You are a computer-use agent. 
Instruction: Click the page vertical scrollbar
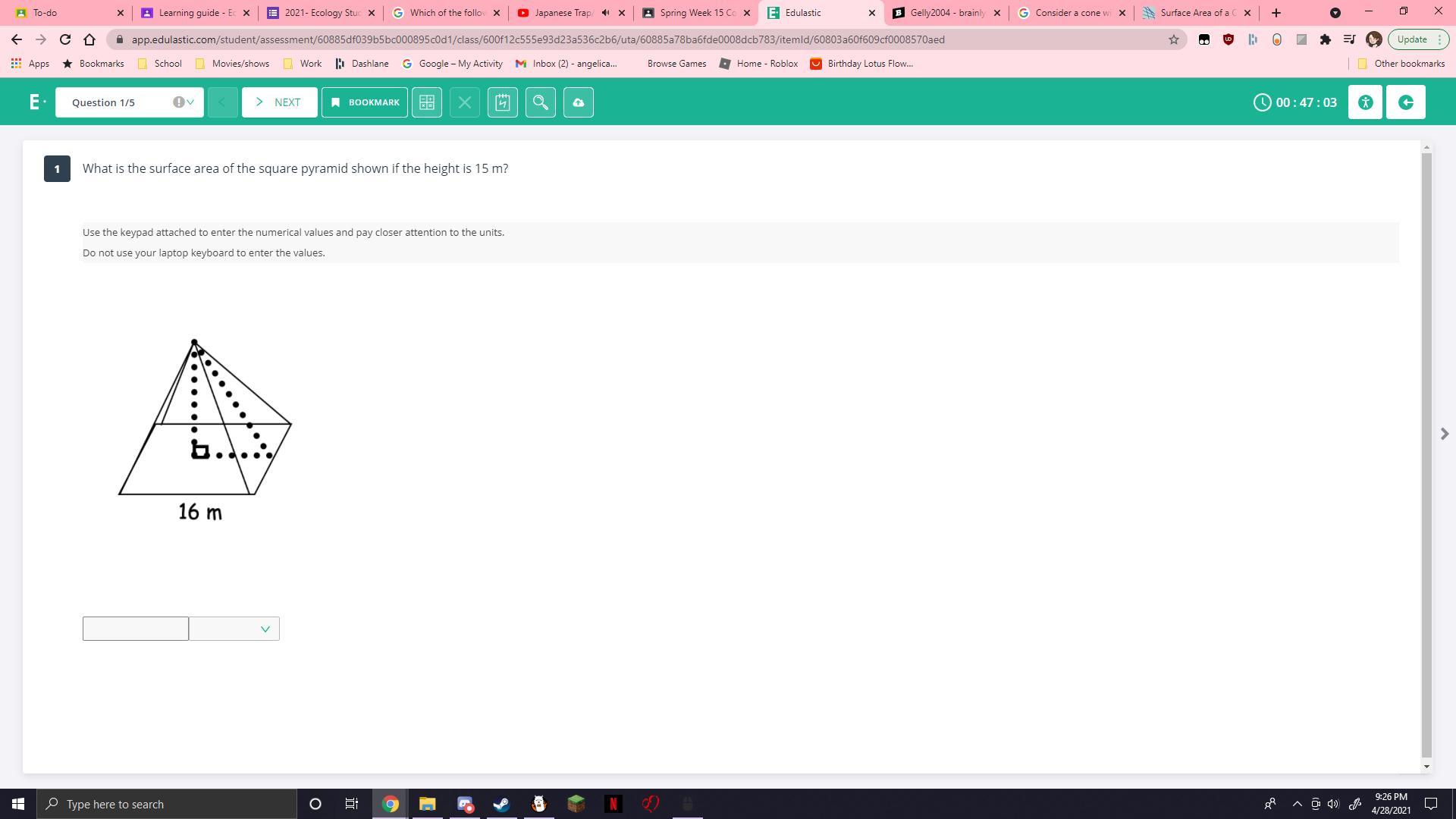point(1426,455)
